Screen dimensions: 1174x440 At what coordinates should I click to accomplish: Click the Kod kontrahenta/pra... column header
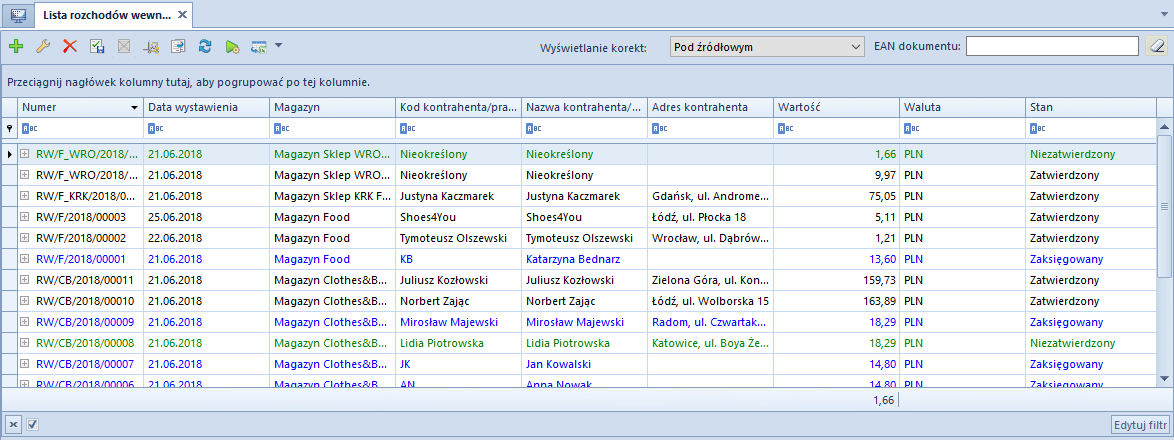[457, 107]
